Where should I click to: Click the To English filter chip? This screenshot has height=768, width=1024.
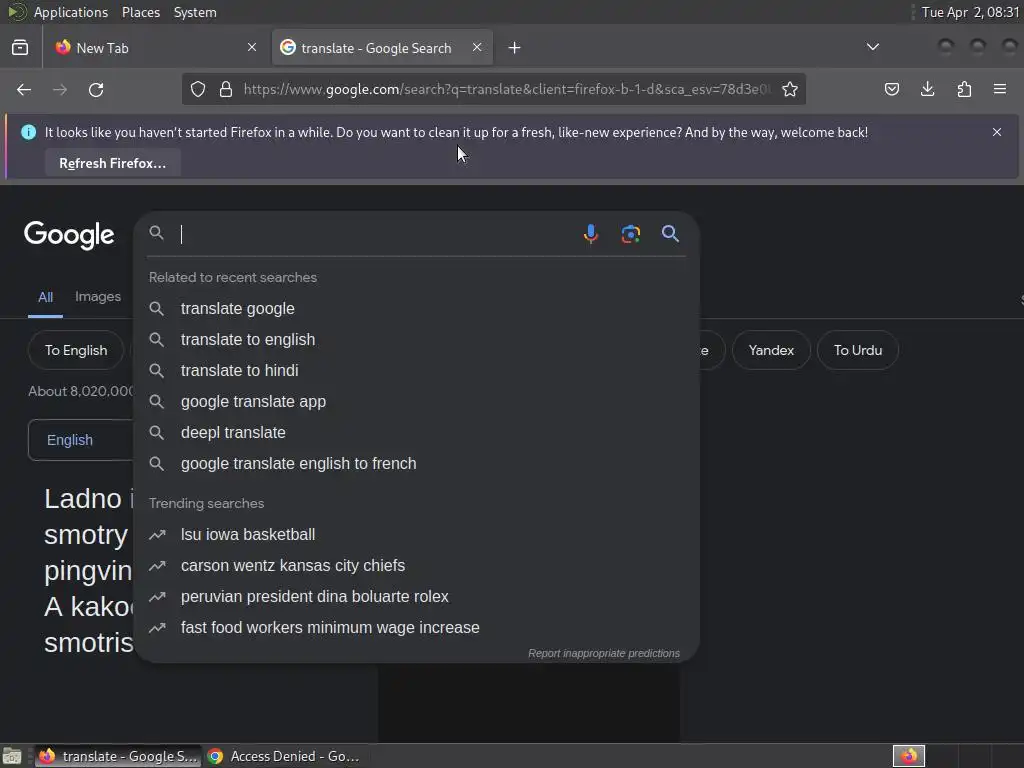76,350
